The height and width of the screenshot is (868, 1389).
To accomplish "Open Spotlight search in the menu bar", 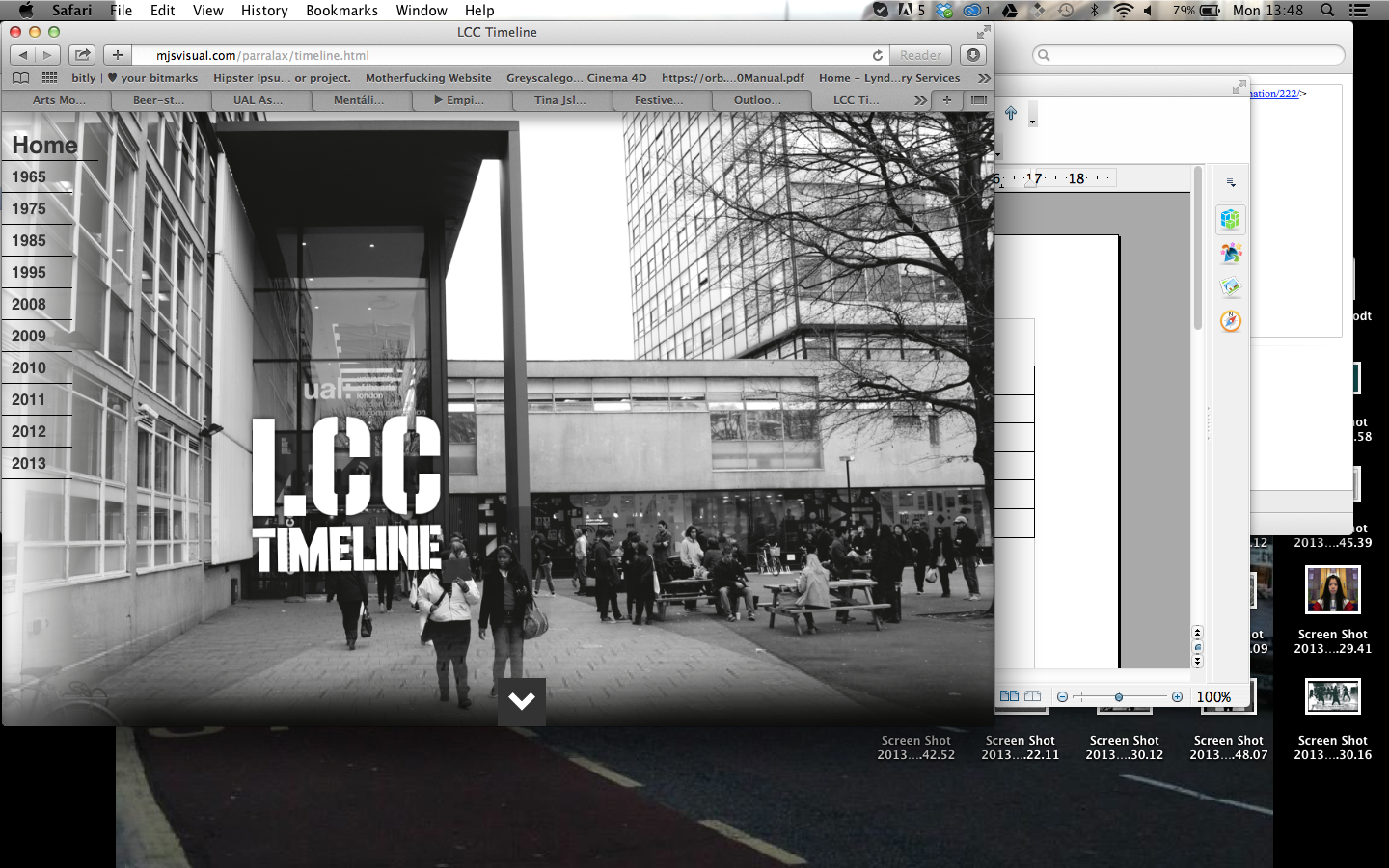I will click(x=1327, y=11).
